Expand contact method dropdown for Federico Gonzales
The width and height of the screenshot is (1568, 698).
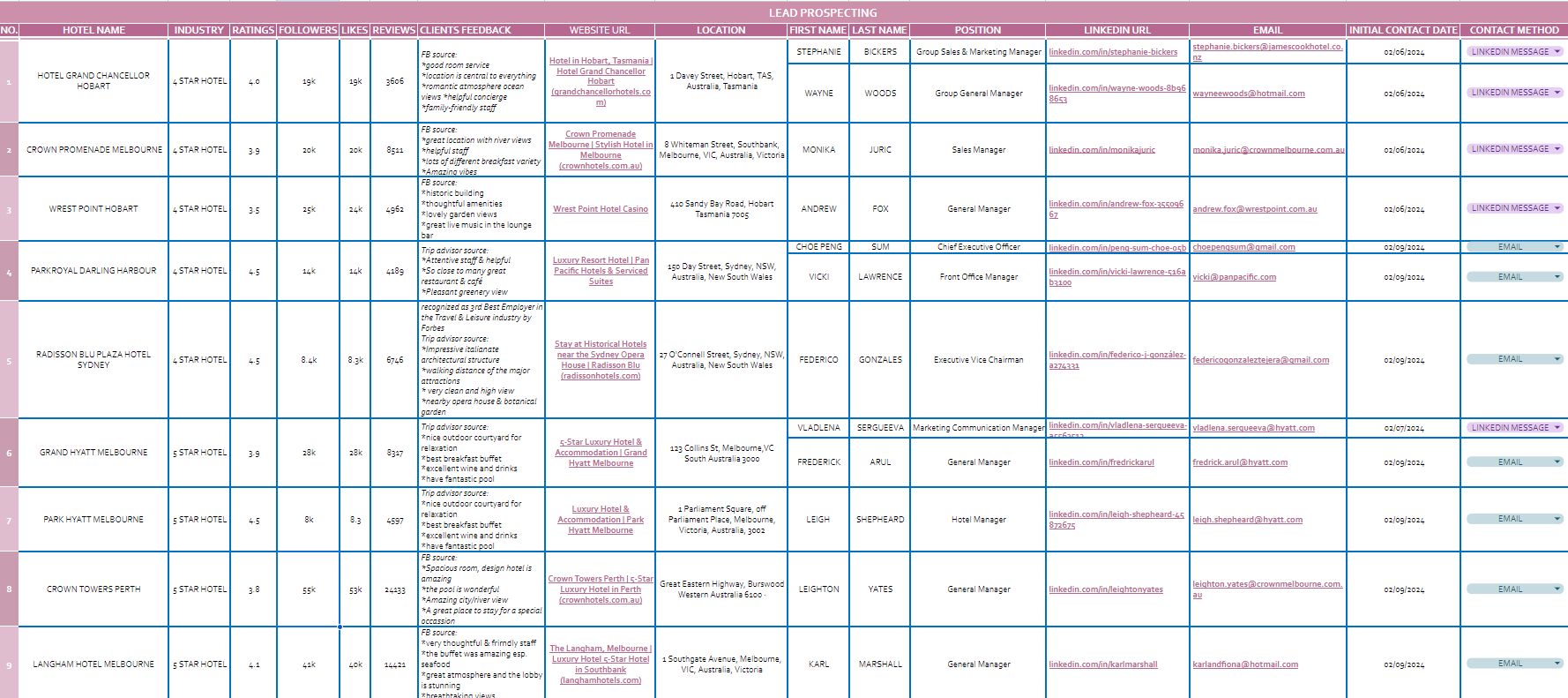click(1557, 358)
